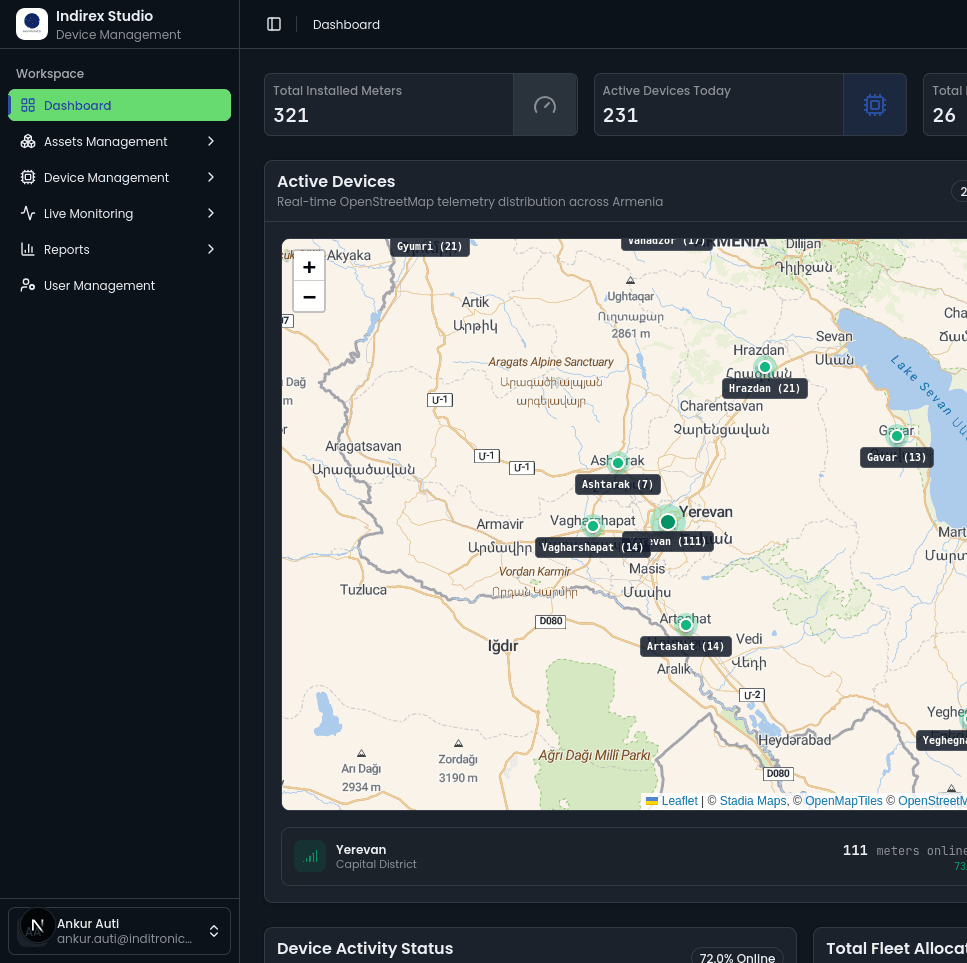The height and width of the screenshot is (963, 967).
Task: Click the Gyumri (21) map label
Action: tap(430, 247)
